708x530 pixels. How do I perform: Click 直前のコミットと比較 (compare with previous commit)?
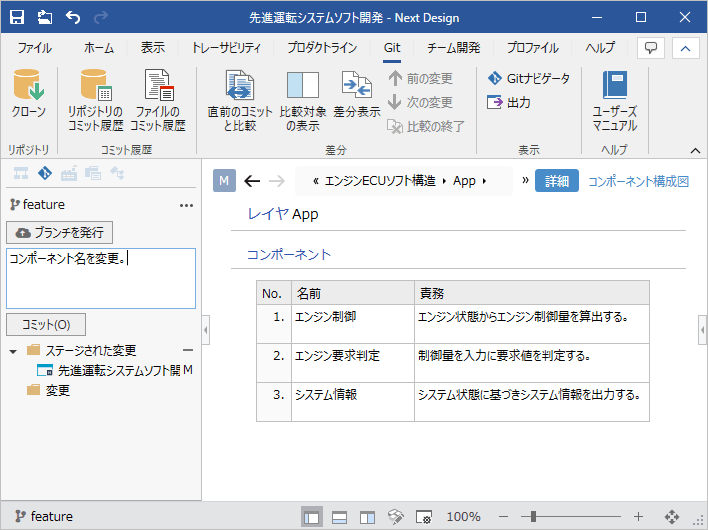pos(239,101)
